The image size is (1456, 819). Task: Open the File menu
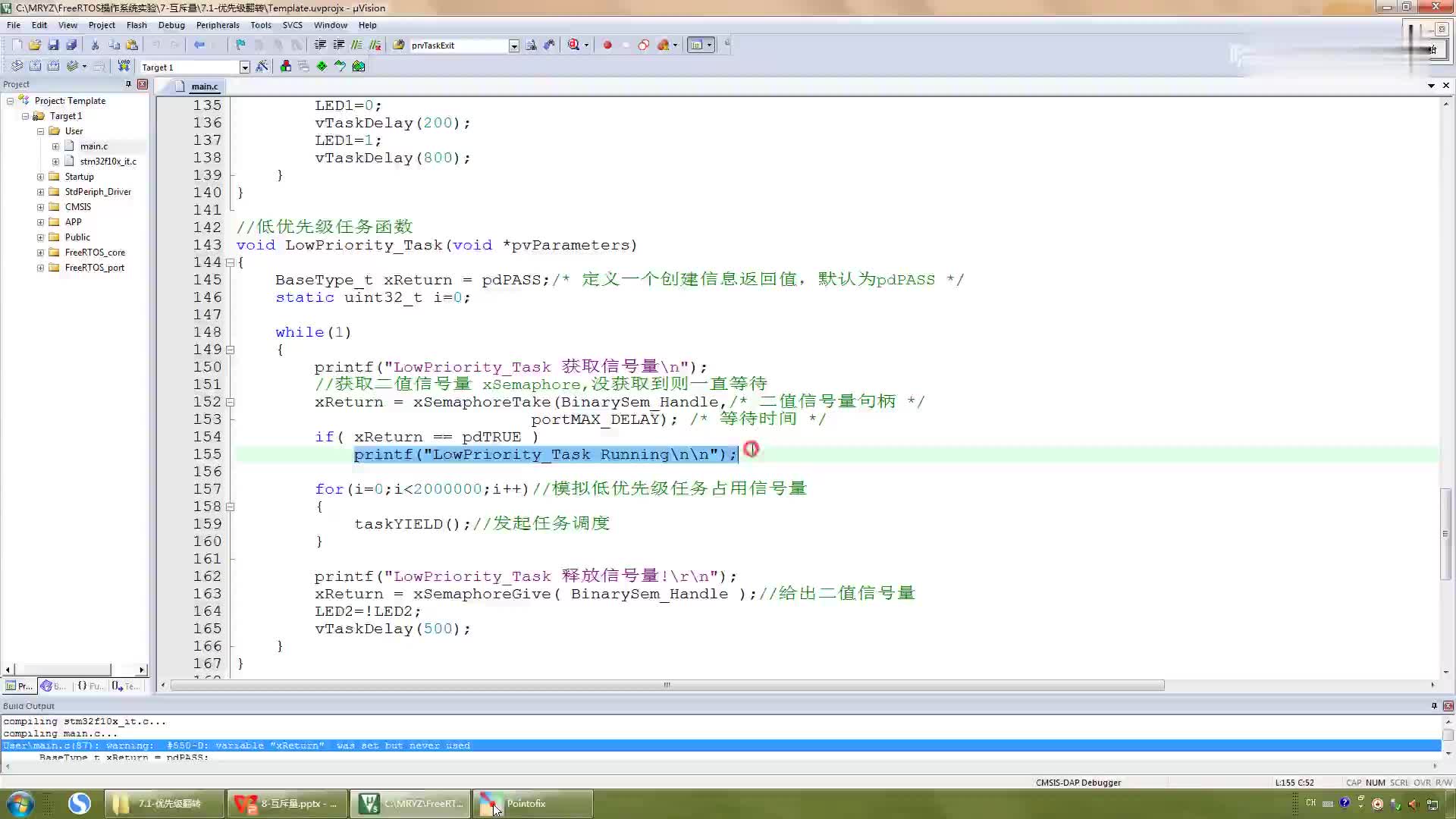[14, 25]
